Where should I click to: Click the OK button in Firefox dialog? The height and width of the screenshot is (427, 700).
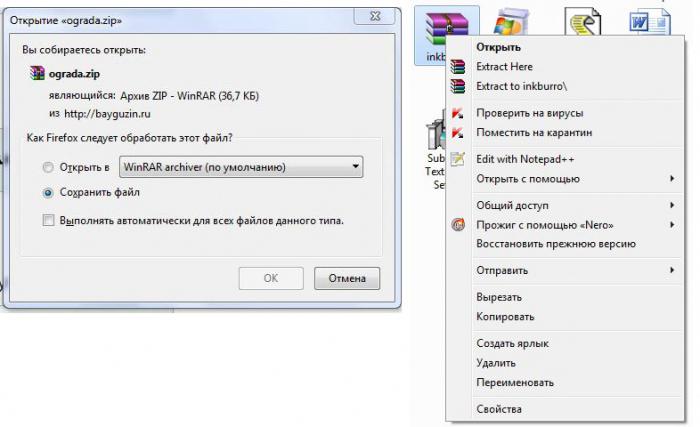[x=271, y=278]
